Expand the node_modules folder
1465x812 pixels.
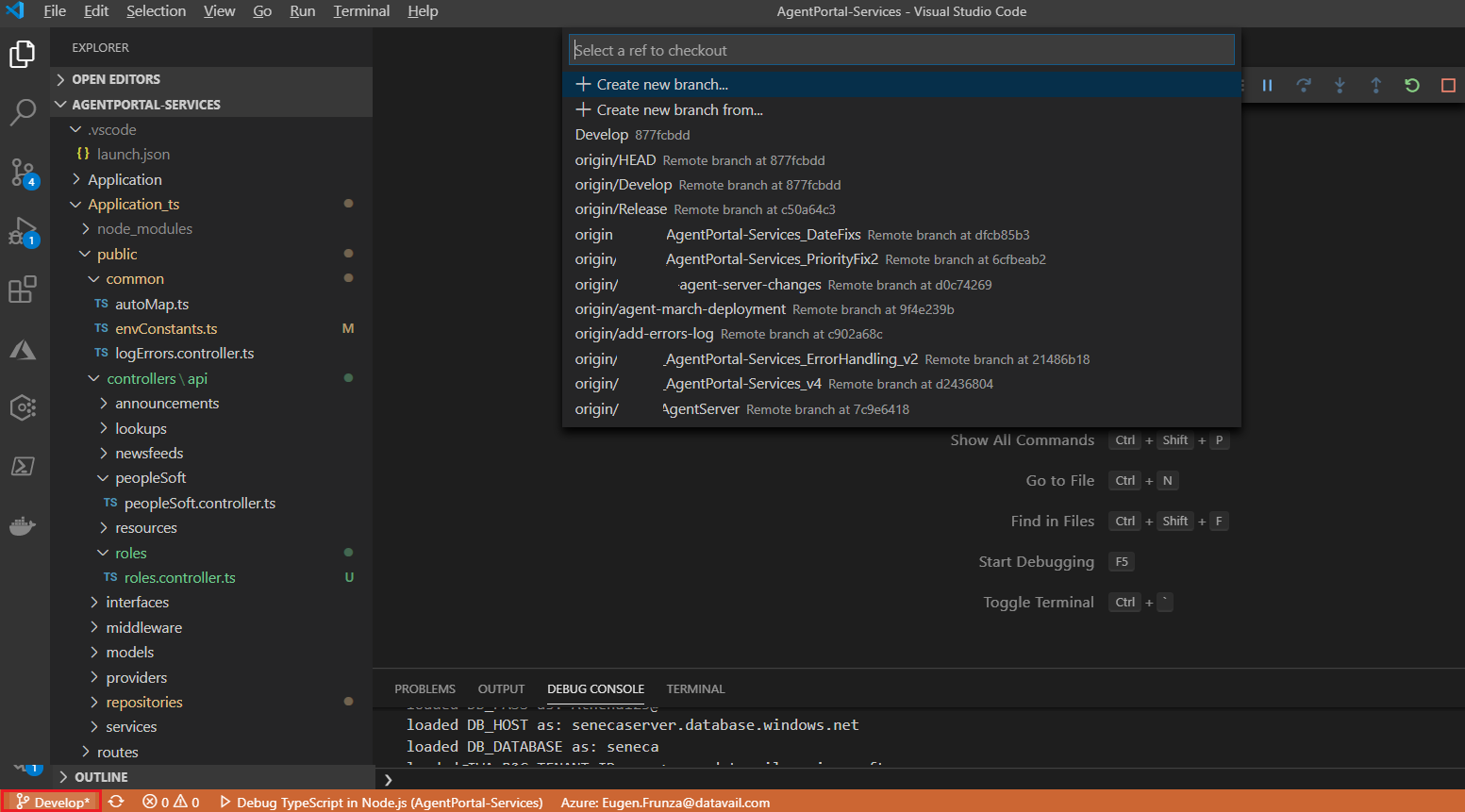click(x=211, y=228)
